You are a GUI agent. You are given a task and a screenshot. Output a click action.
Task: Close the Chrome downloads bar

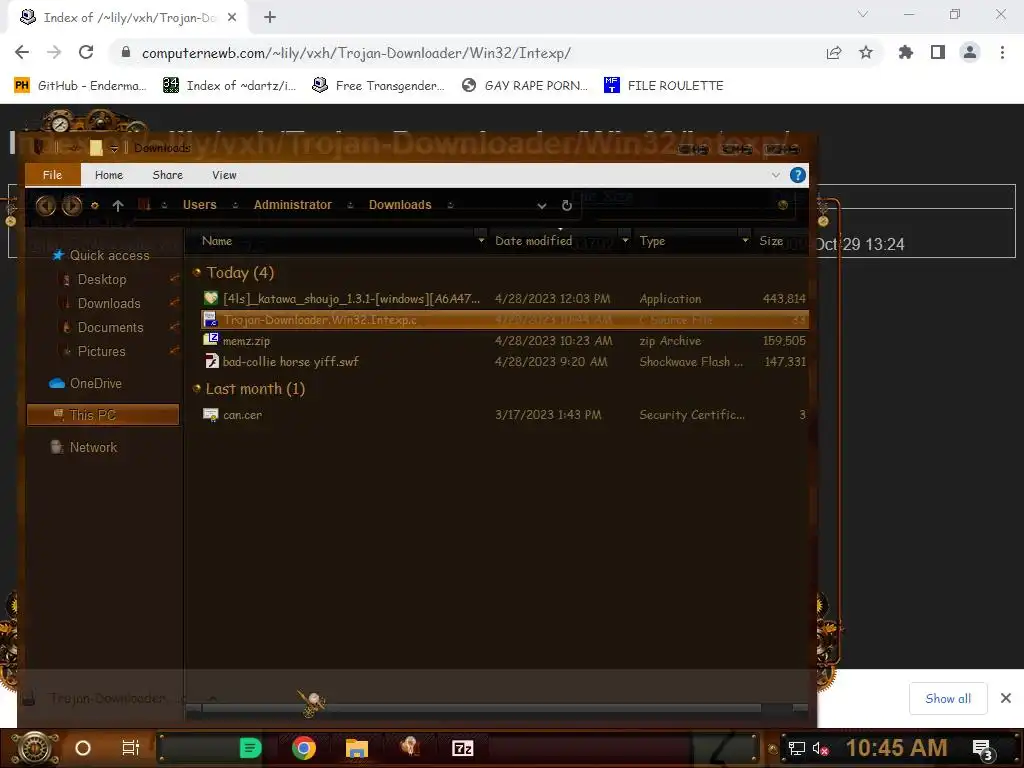(1006, 699)
